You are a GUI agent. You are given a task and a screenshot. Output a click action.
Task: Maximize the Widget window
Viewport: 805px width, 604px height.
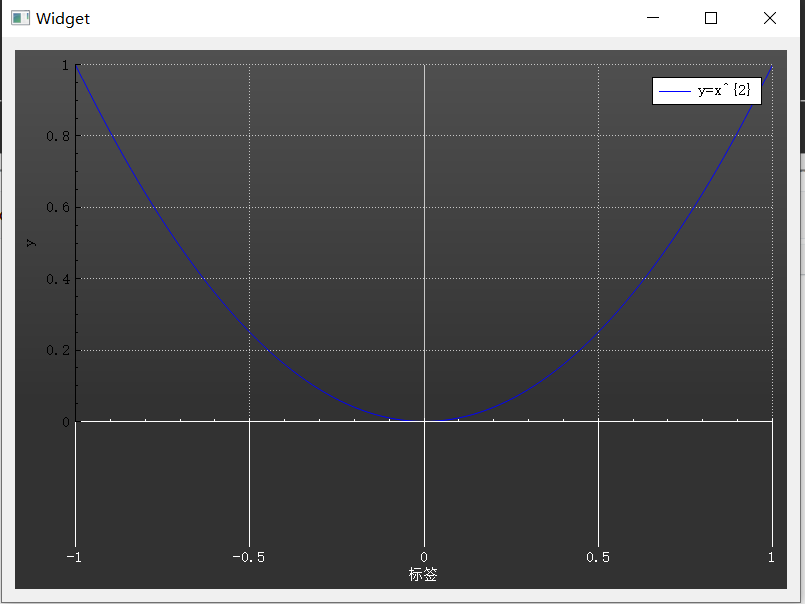(711, 18)
